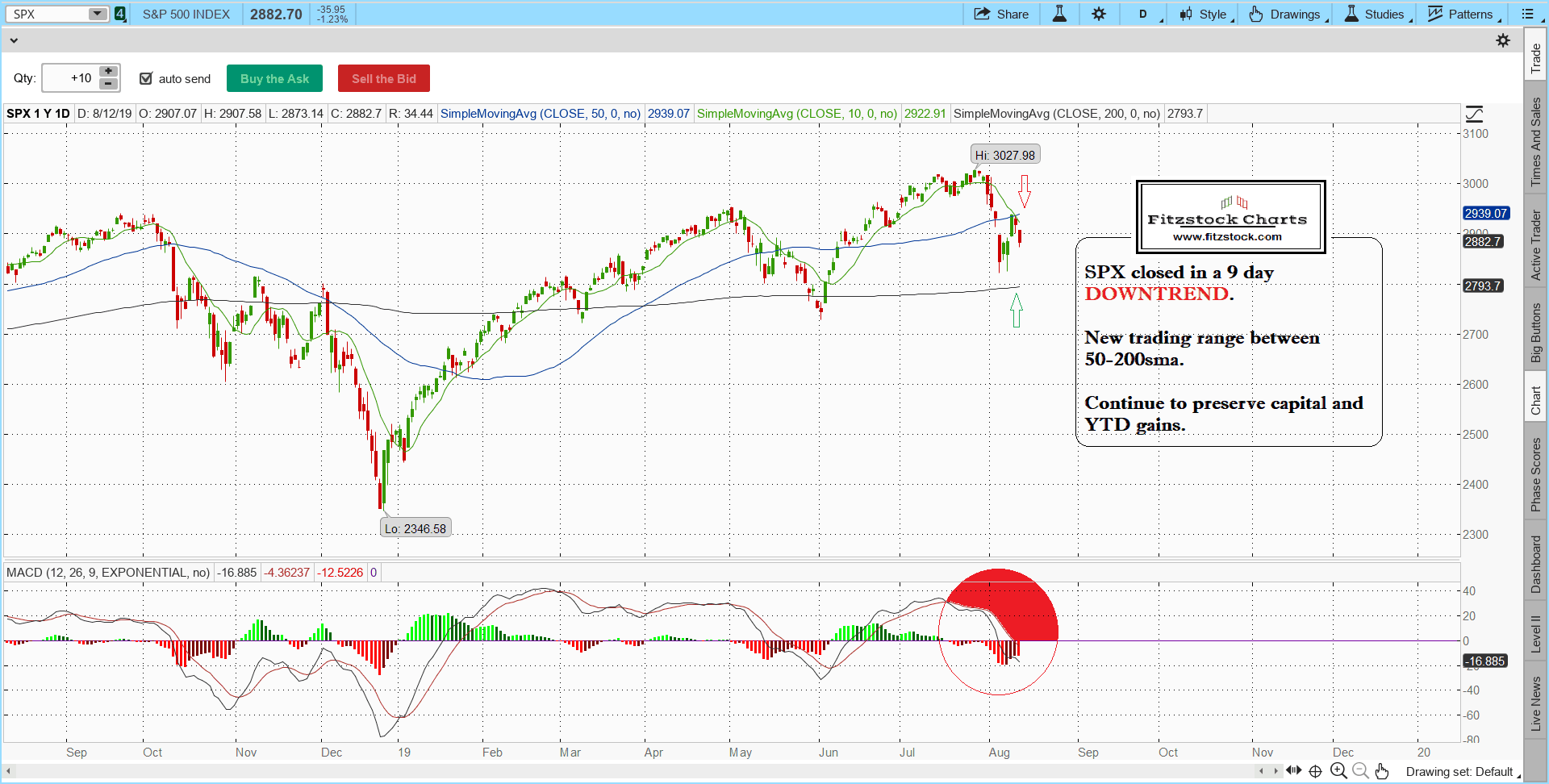
Task: Click the zoom in magnifier icon
Action: (1338, 771)
